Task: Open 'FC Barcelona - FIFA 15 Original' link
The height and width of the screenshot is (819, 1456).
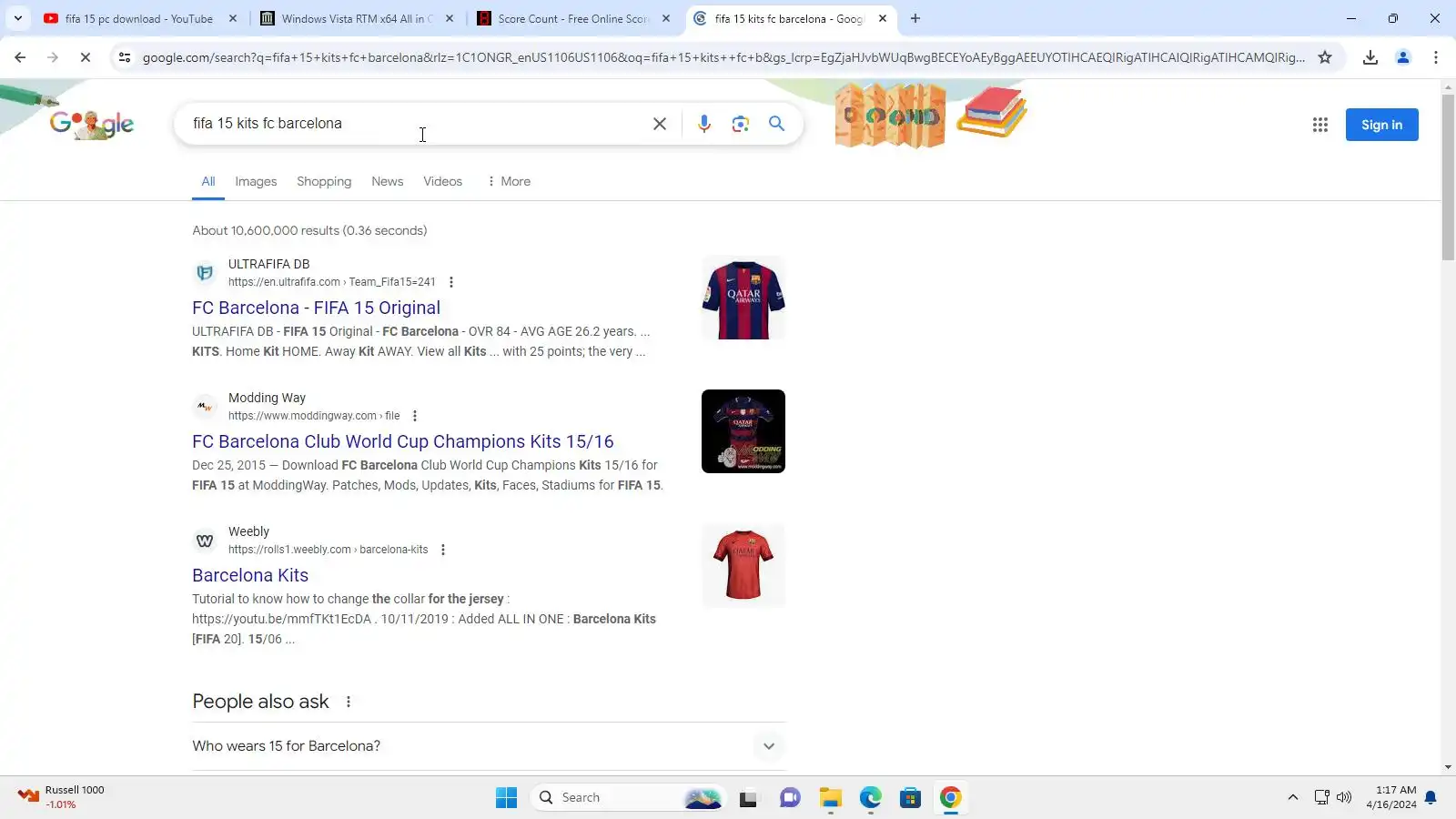Action: coord(316,308)
